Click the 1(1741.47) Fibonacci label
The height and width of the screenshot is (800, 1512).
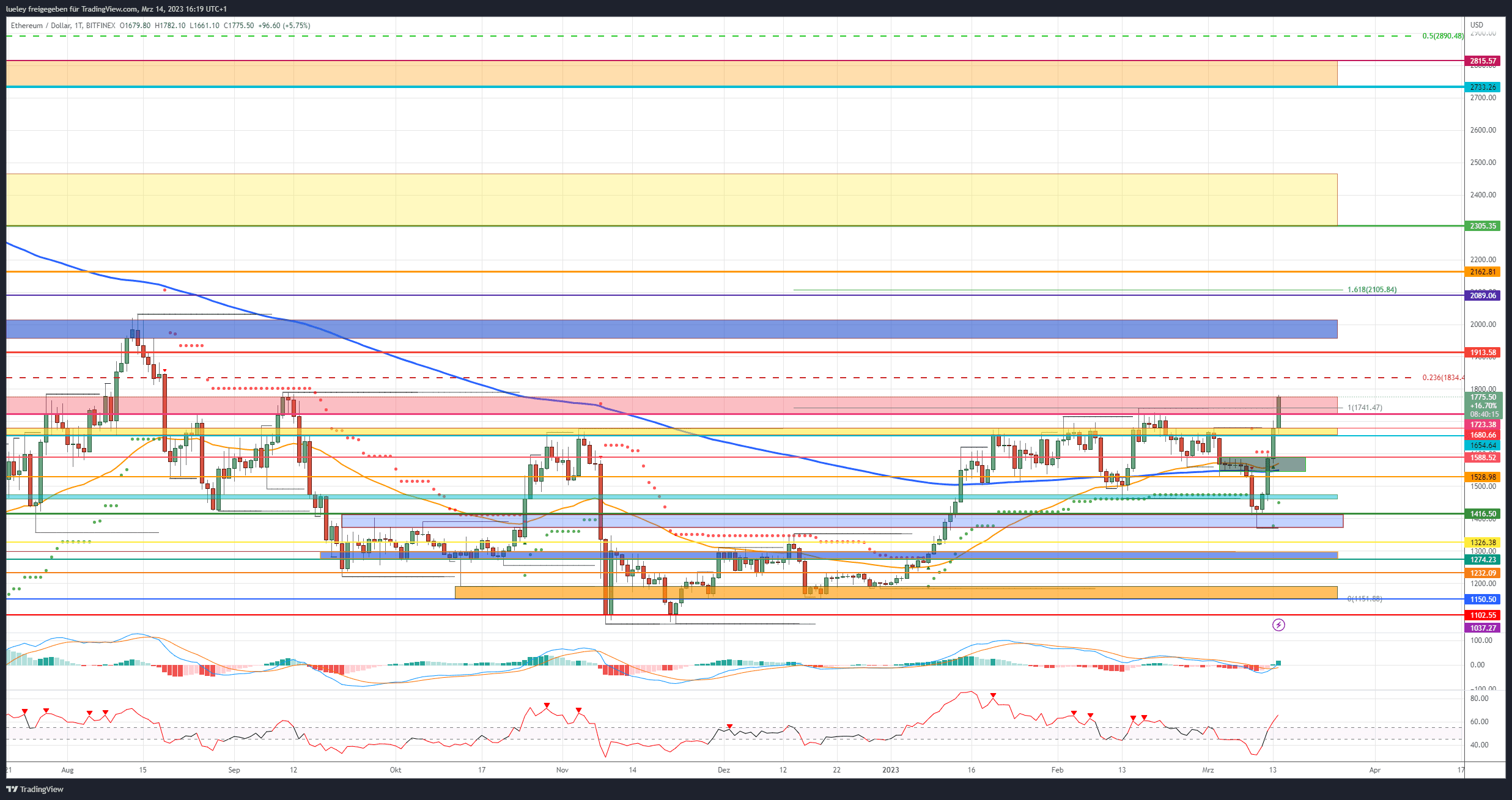[1365, 408]
